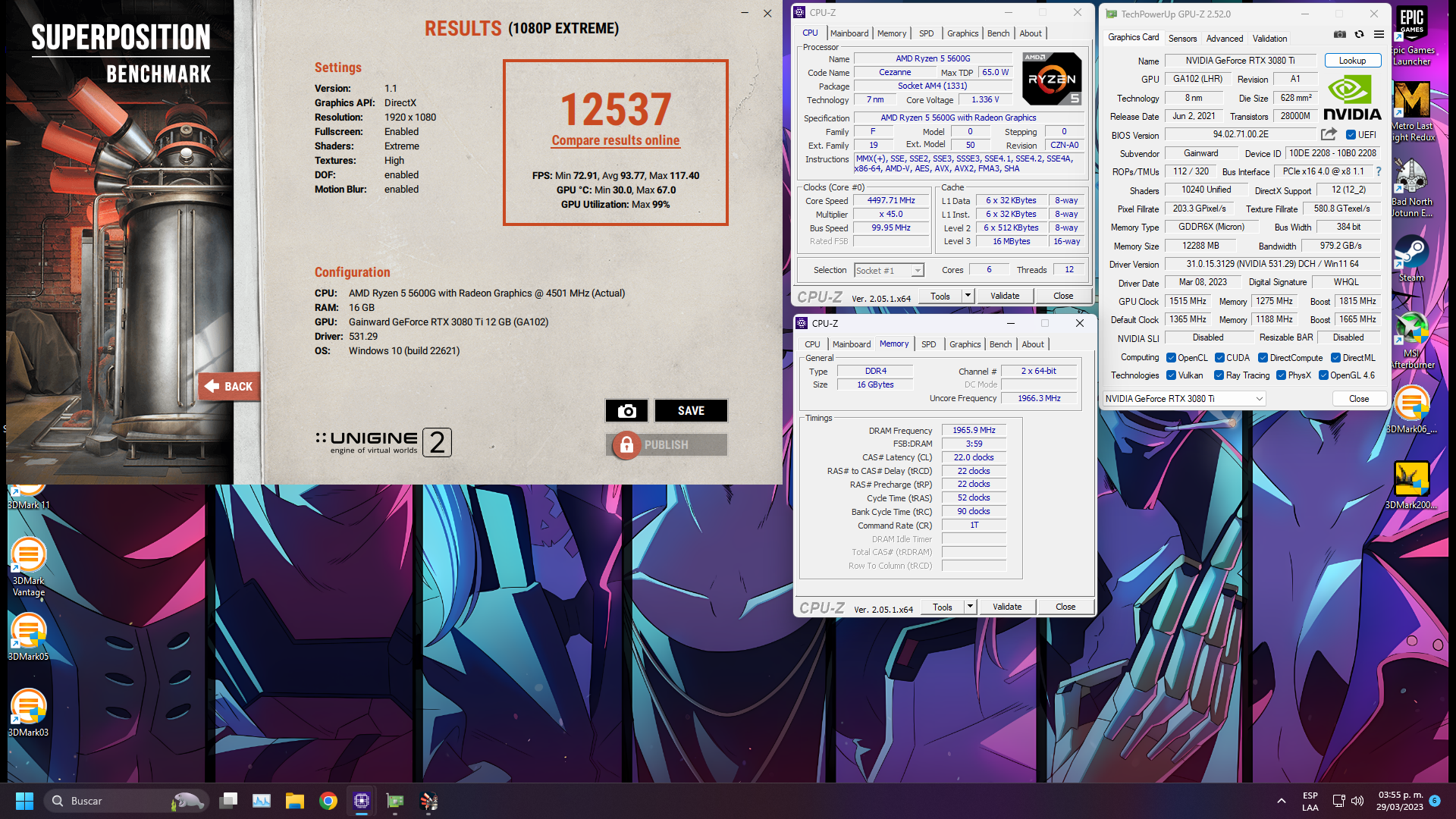This screenshot has width=1456, height=819.
Task: Open Bad North desktop icon
Action: coord(1412,188)
